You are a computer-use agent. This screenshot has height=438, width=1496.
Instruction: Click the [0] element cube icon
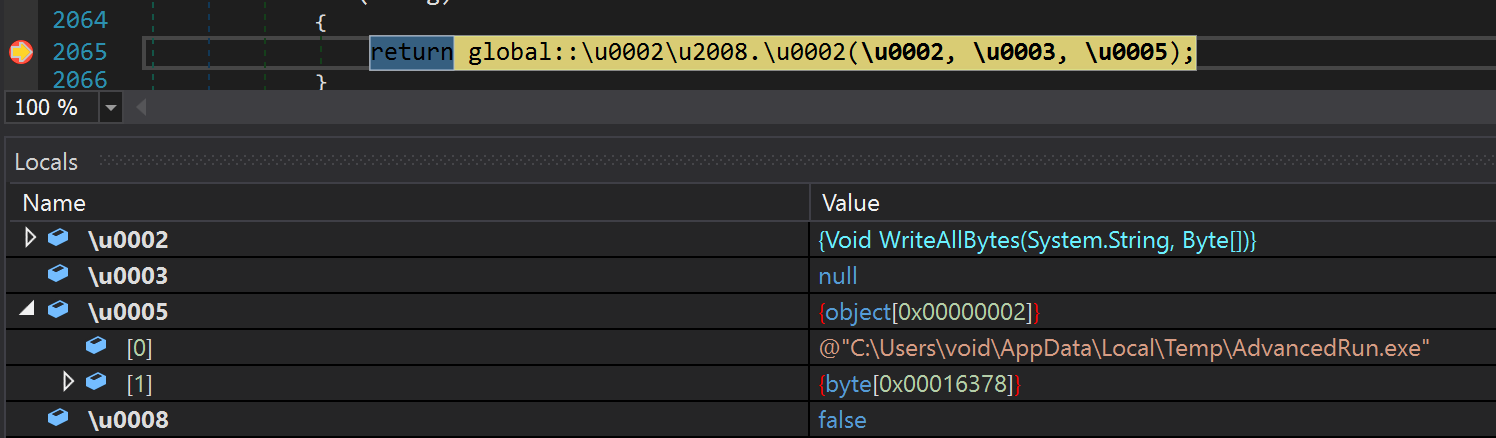click(x=96, y=346)
